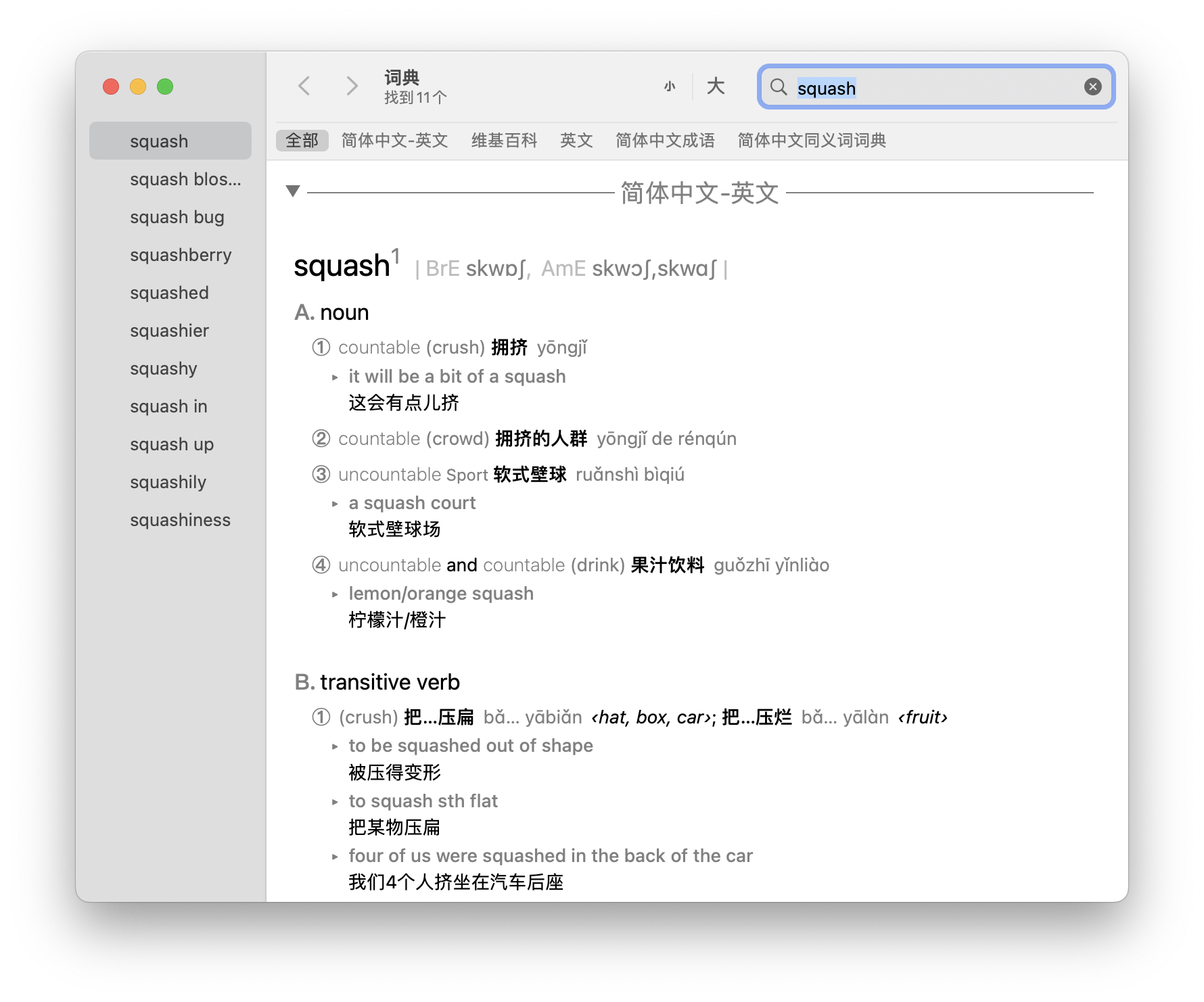
Task: Click pinyin 'yōngjǐ de rénqún'
Action: pos(666,439)
